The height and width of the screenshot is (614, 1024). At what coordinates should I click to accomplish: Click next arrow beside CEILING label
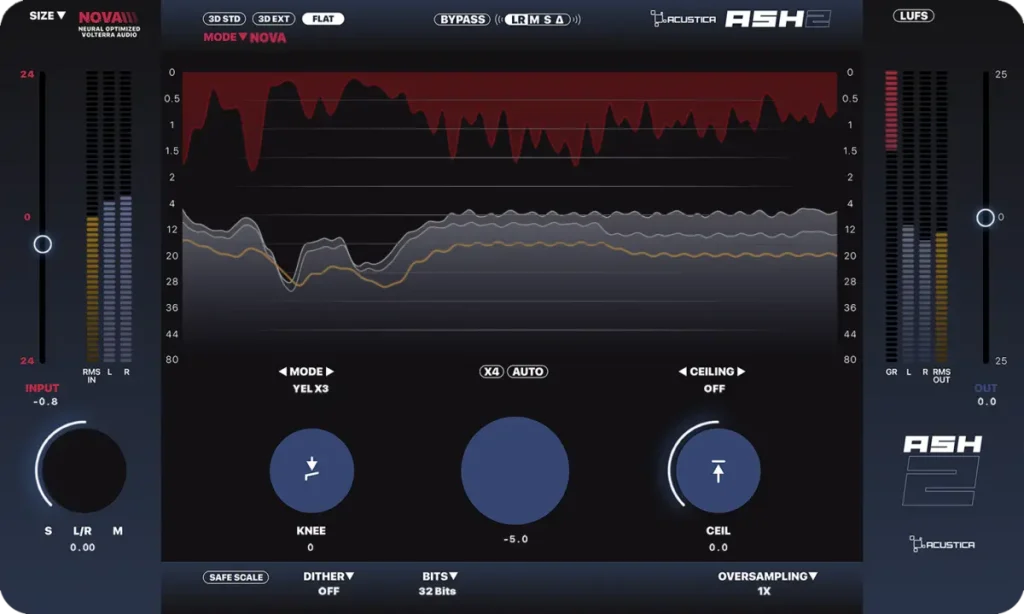click(741, 371)
